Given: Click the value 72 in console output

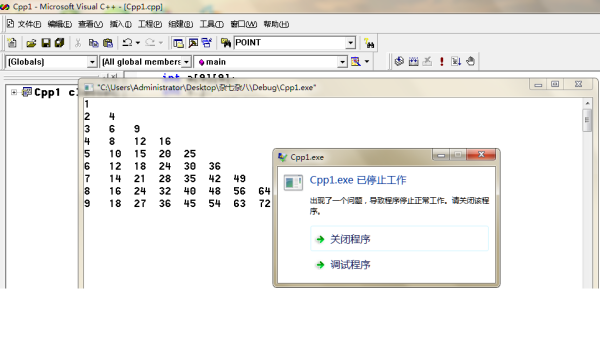Looking at the screenshot, I should 264,204.
